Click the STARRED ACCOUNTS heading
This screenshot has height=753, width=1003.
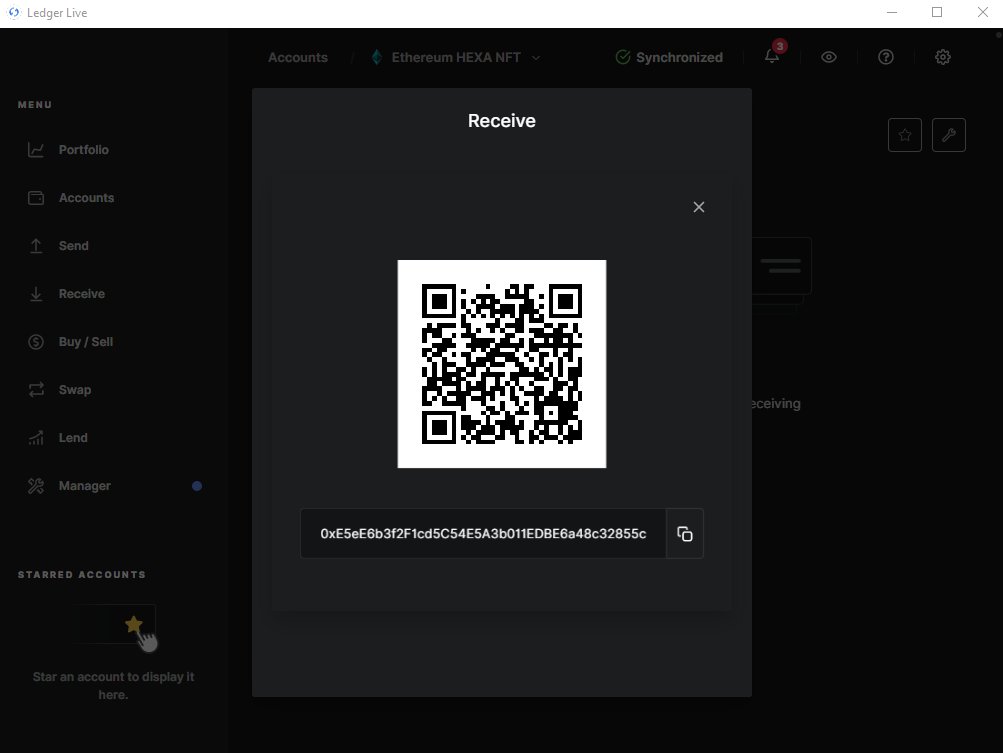[82, 575]
